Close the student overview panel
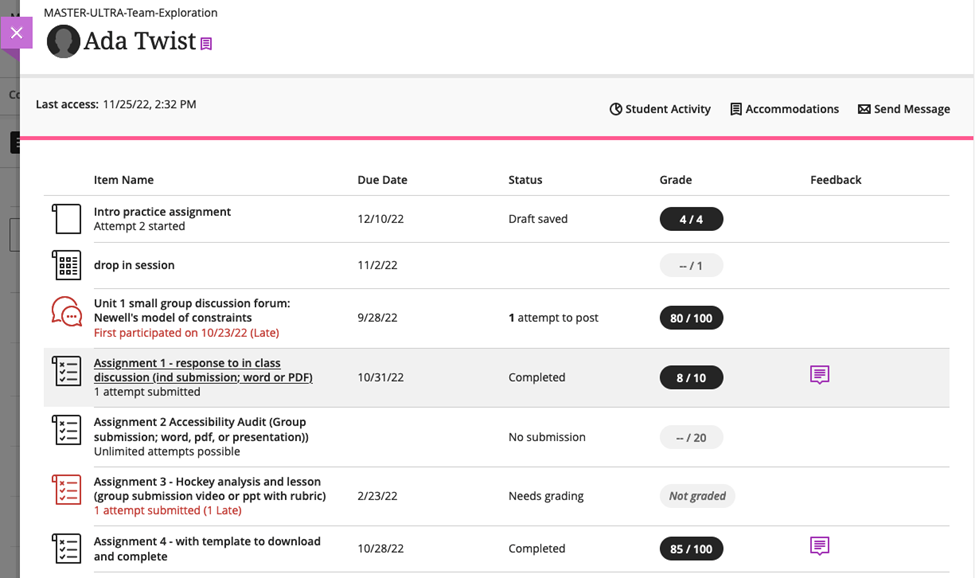The height and width of the screenshot is (578, 975). click(16, 33)
